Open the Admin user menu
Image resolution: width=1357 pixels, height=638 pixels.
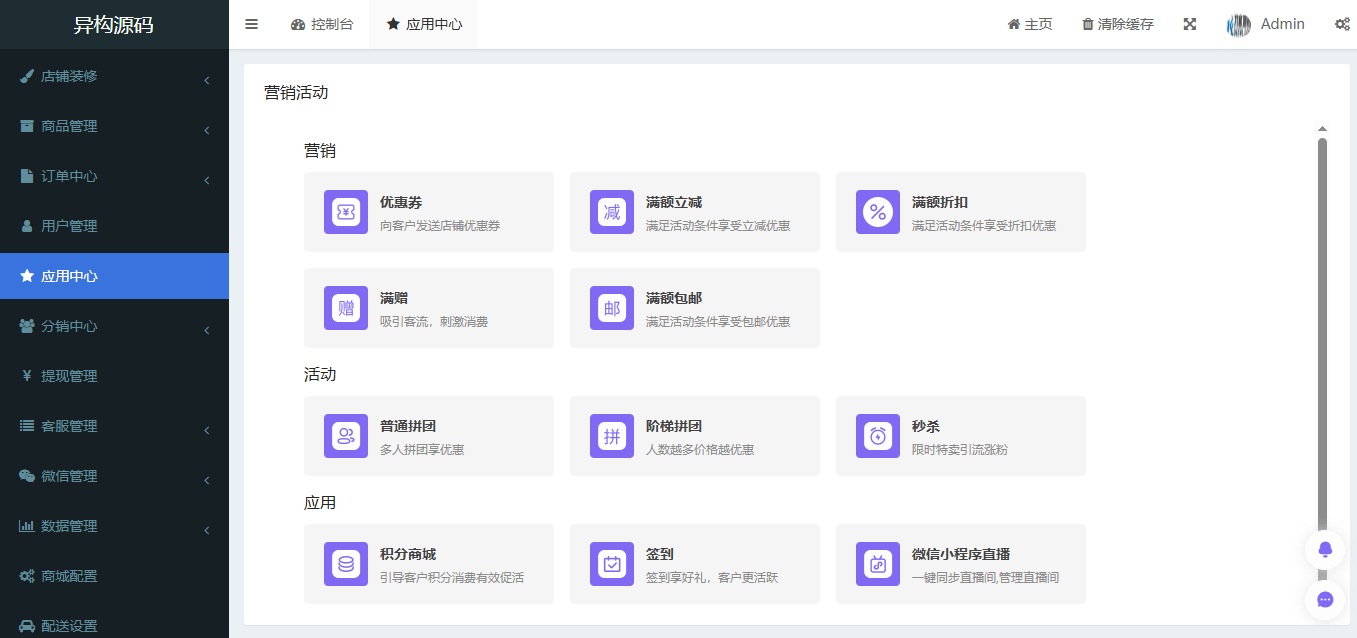[x=1266, y=23]
